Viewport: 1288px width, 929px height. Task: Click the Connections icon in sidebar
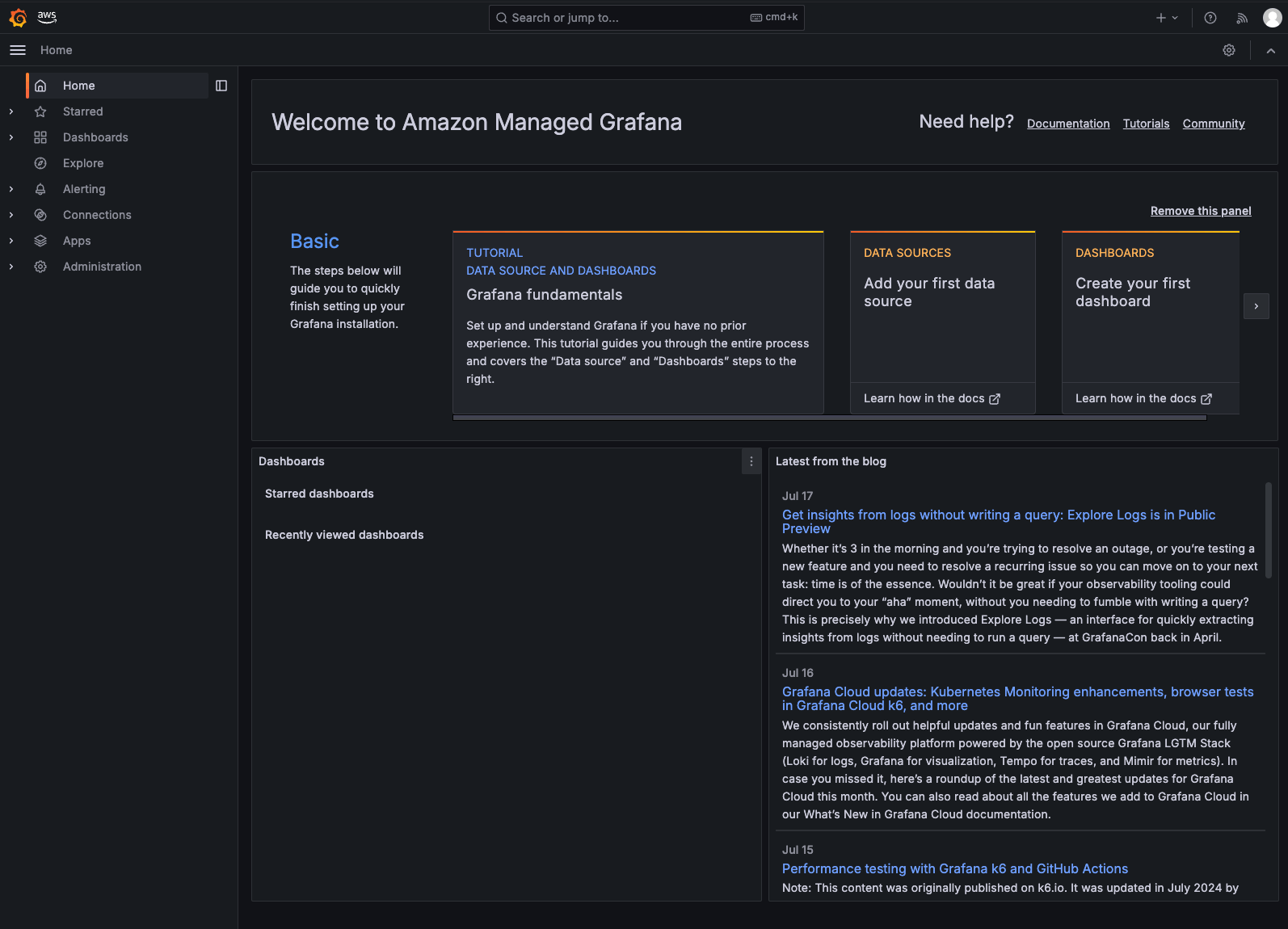pos(40,215)
